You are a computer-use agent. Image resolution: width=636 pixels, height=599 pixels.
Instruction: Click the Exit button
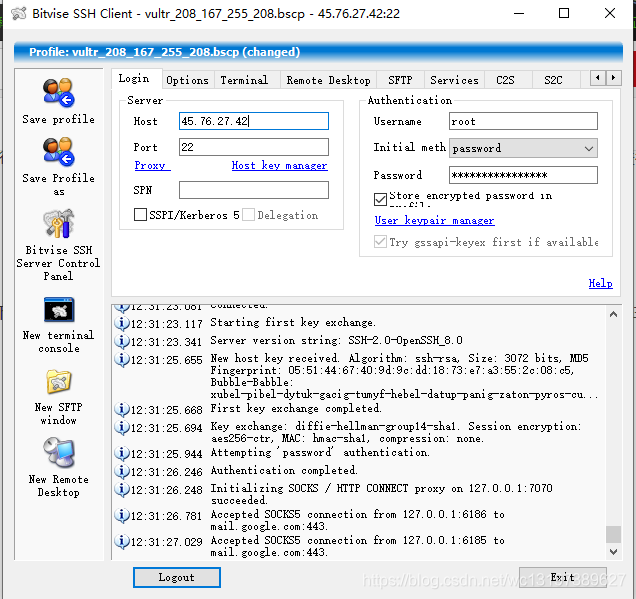(x=563, y=577)
